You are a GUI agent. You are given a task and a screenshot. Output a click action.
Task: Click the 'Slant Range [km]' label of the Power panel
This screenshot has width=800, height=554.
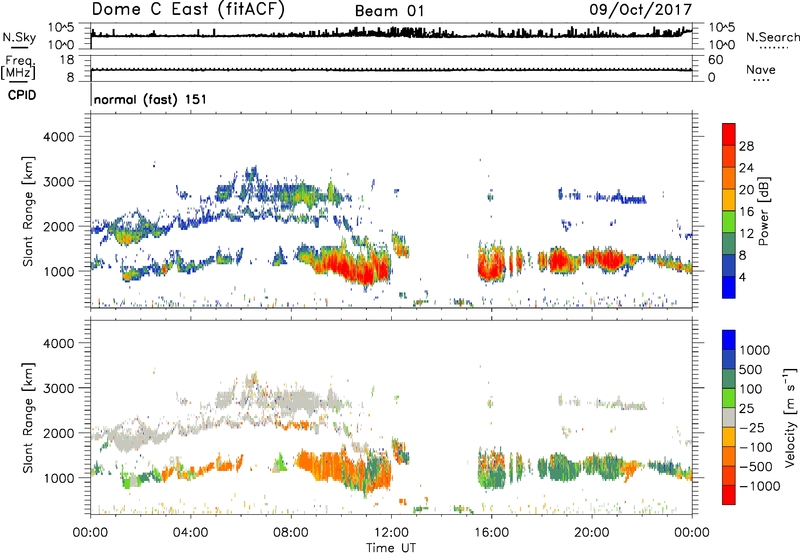[28, 211]
